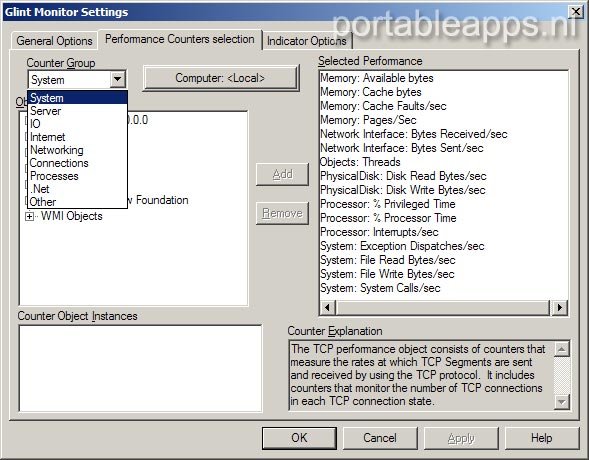Close the Glint Monitor Settings dialog
The image size is (589, 460).
(576, 12)
